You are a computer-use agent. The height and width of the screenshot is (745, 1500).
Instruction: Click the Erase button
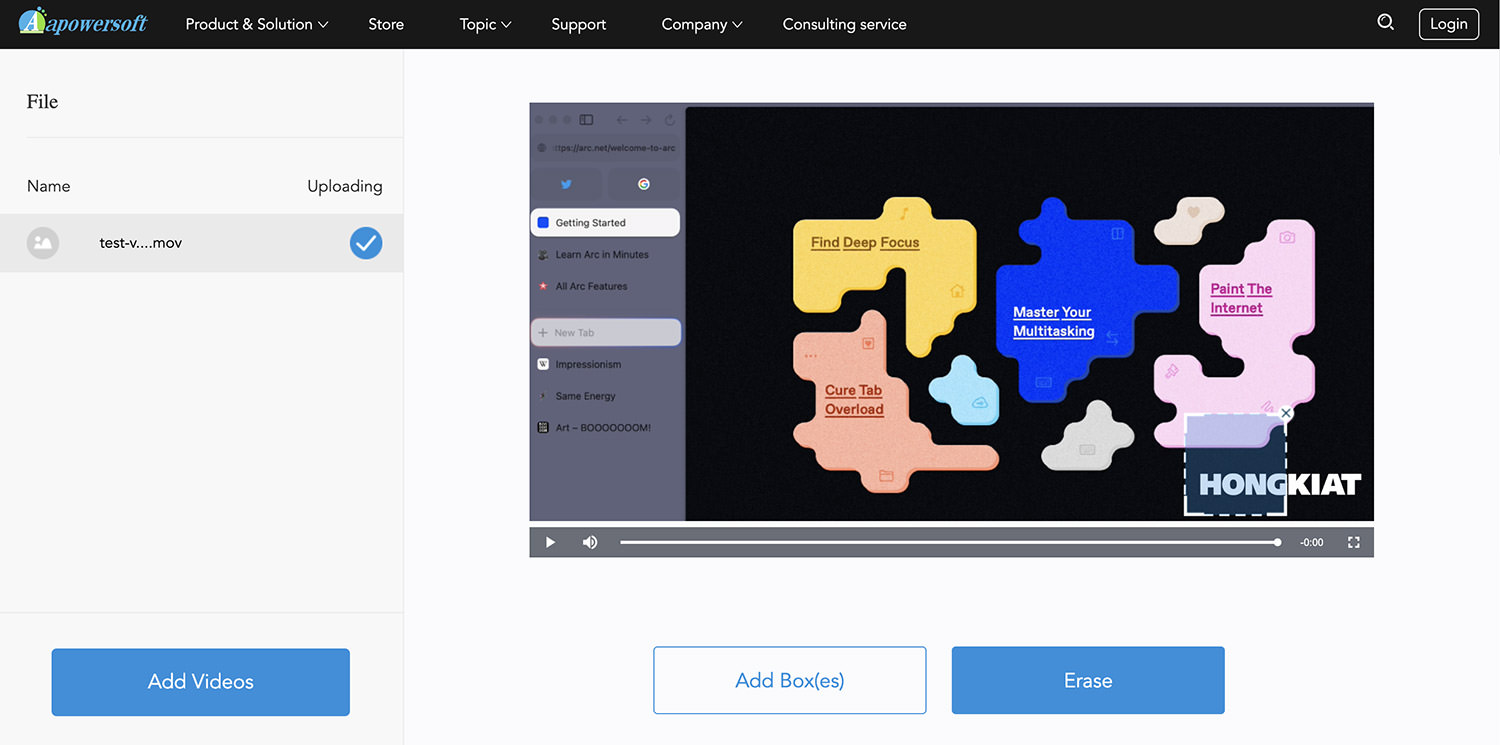(x=1088, y=680)
